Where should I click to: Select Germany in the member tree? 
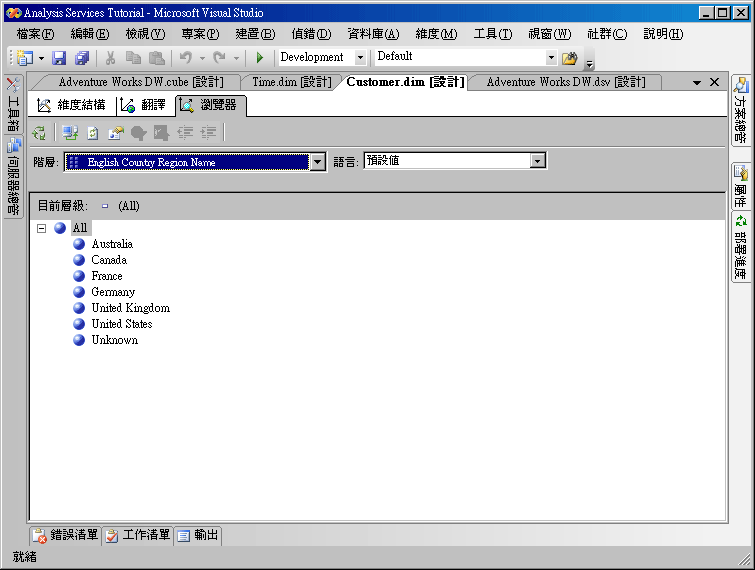[x=113, y=292]
